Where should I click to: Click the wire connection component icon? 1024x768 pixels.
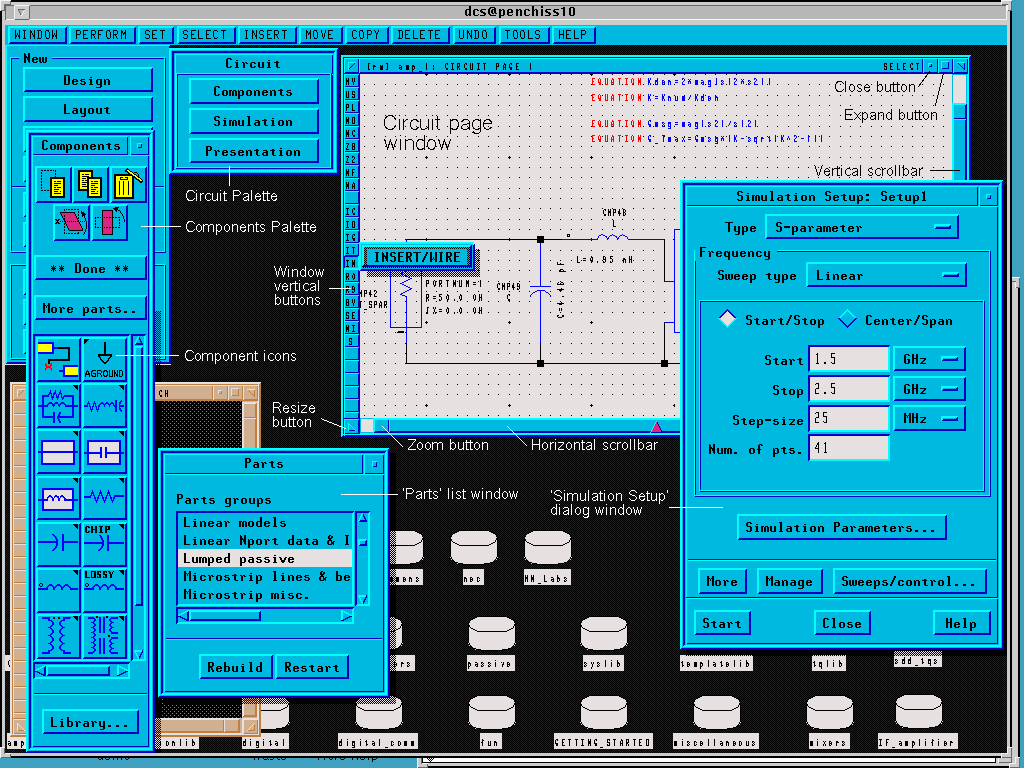58,358
